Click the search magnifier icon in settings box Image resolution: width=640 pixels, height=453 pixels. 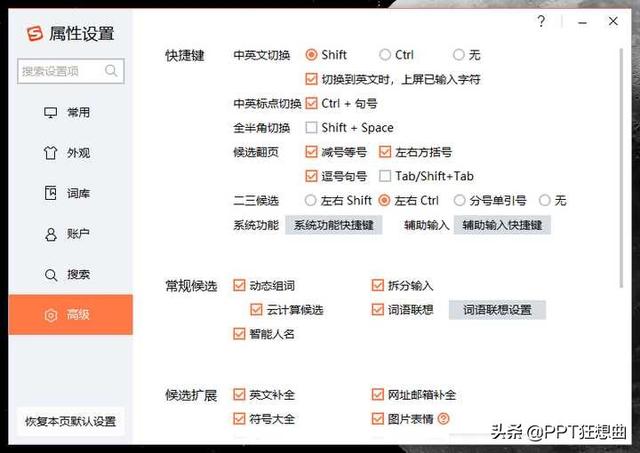[x=111, y=71]
